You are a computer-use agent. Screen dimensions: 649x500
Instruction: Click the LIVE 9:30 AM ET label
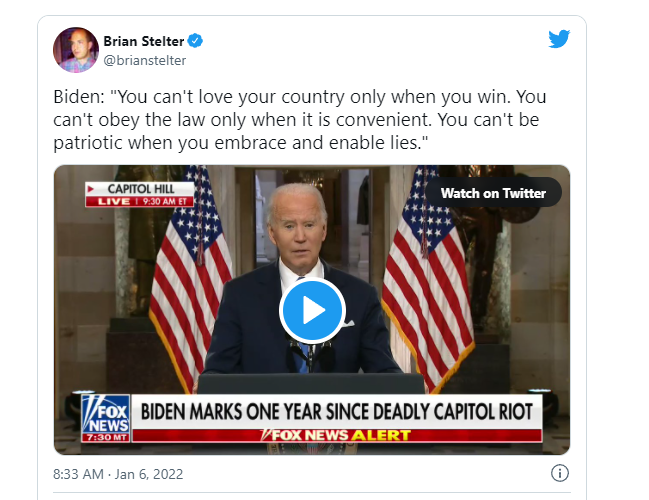click(x=140, y=202)
